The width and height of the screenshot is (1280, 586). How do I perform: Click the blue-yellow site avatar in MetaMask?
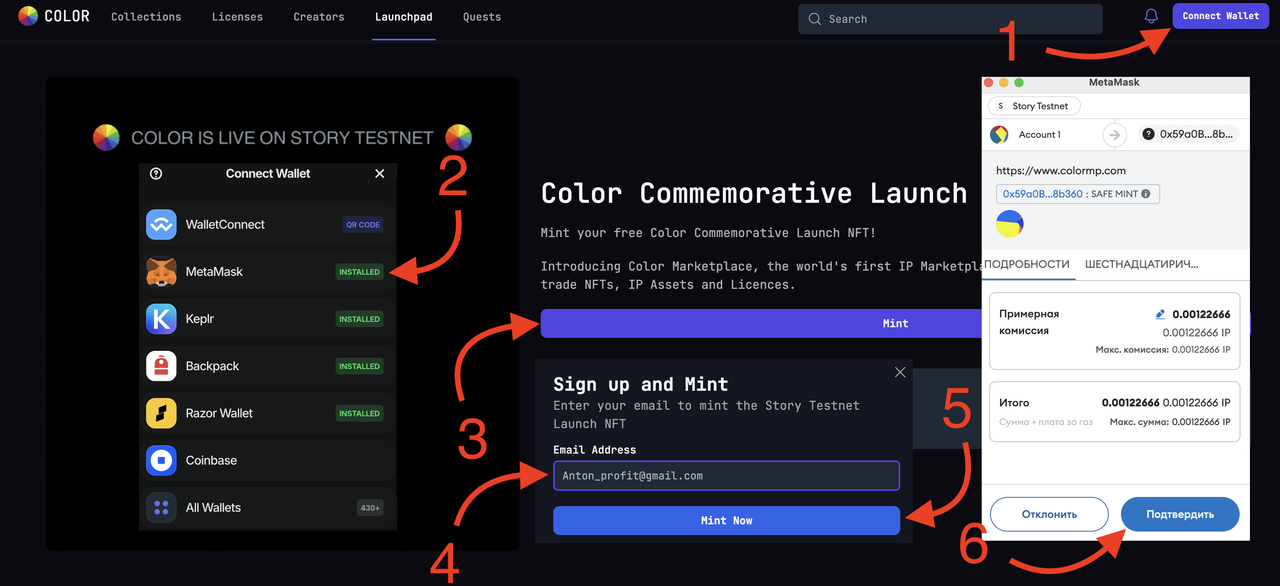1009,223
